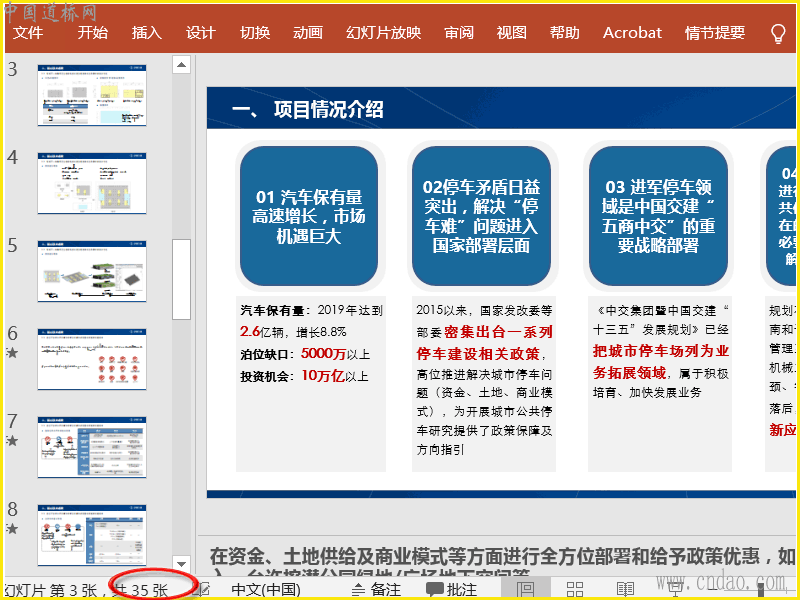
Task: Click the thumbnail pane scrollbar thumb
Action: point(181,279)
